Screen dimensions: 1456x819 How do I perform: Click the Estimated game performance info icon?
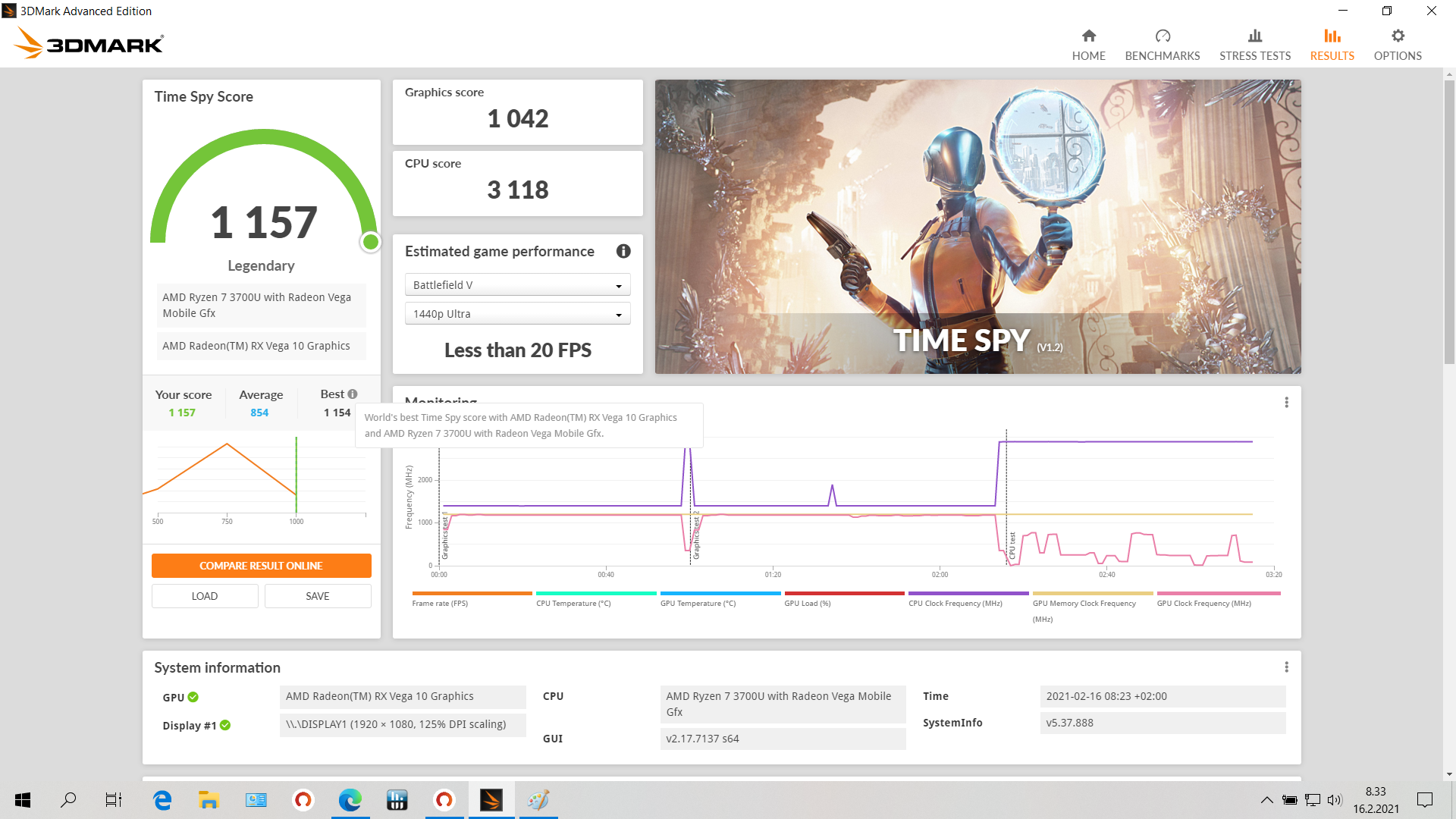tap(623, 251)
